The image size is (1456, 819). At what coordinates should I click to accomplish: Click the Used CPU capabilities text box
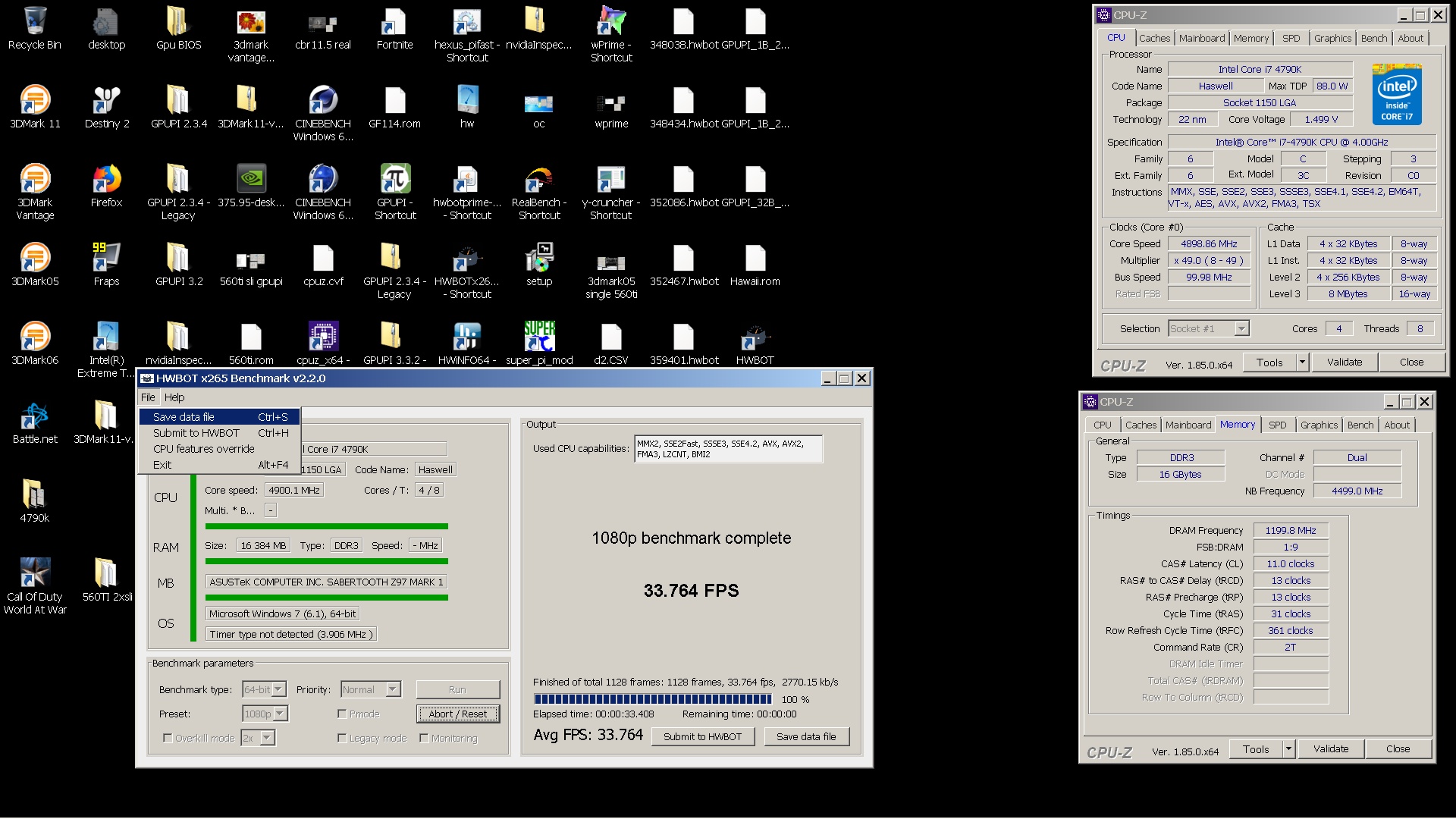tap(728, 449)
